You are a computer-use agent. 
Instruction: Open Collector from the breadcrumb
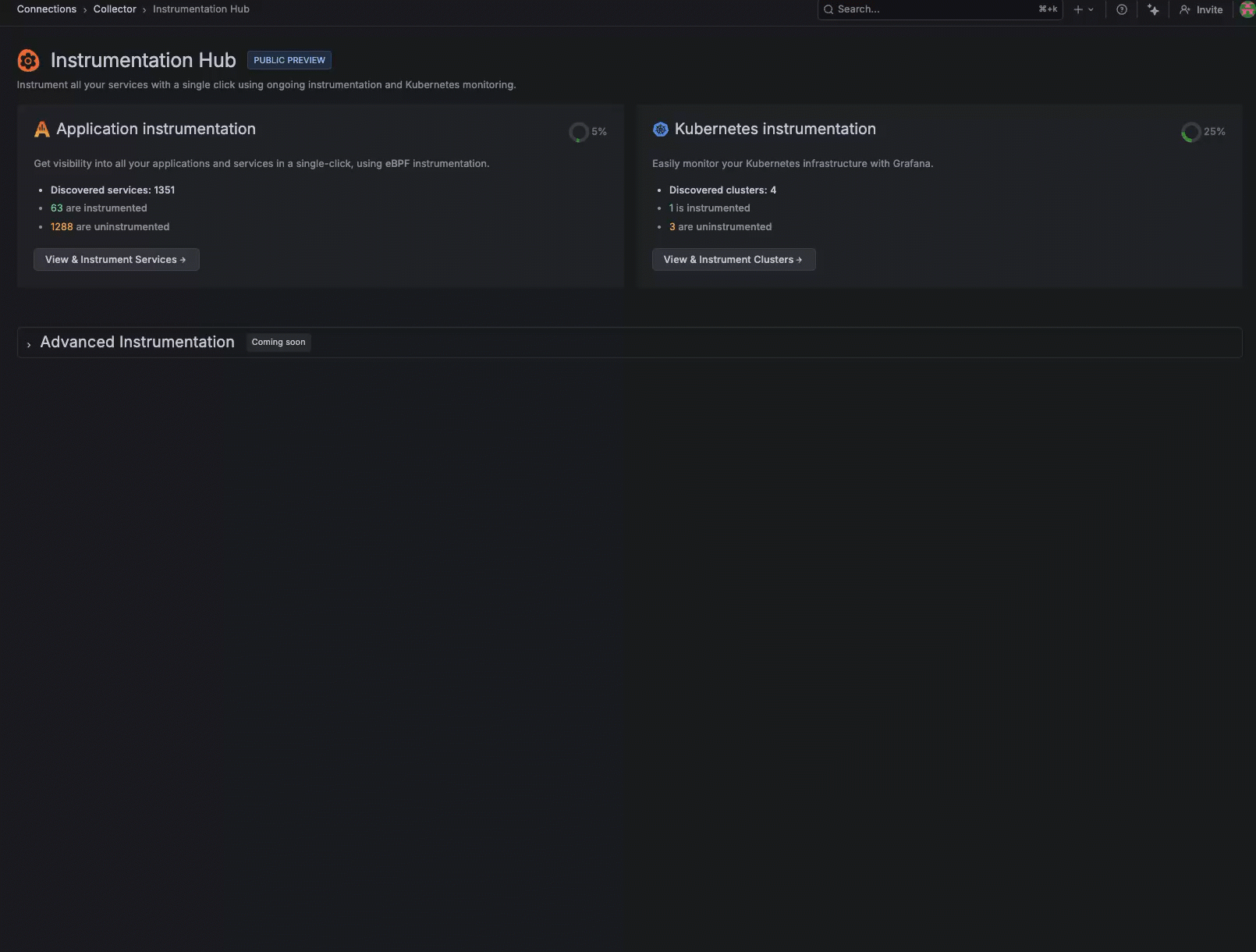coord(115,9)
